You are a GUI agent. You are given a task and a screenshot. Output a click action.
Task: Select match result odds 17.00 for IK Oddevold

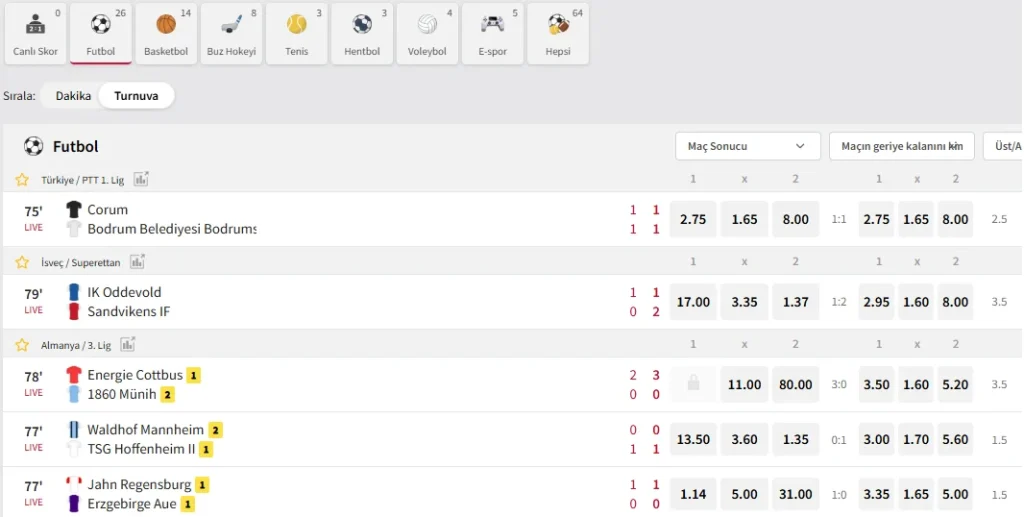[x=693, y=302]
